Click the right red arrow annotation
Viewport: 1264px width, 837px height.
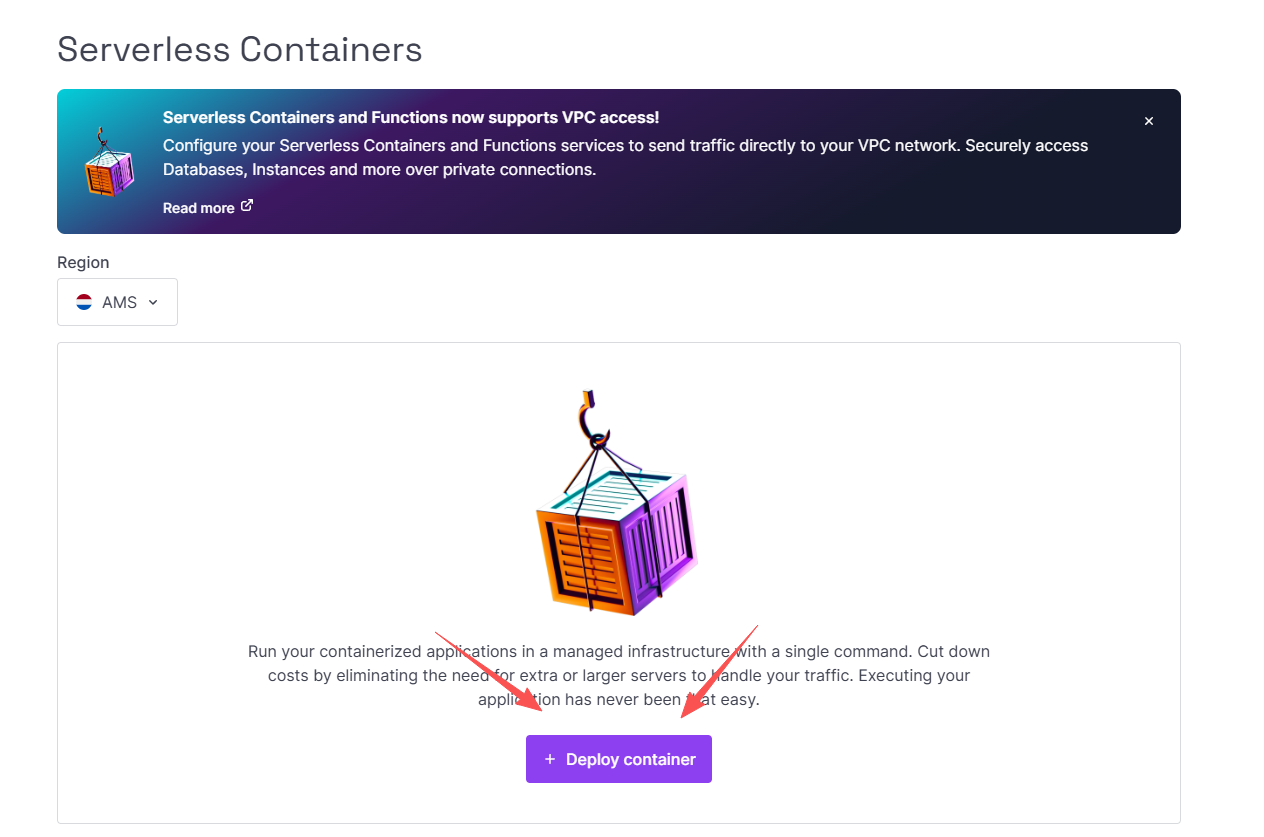click(x=718, y=672)
